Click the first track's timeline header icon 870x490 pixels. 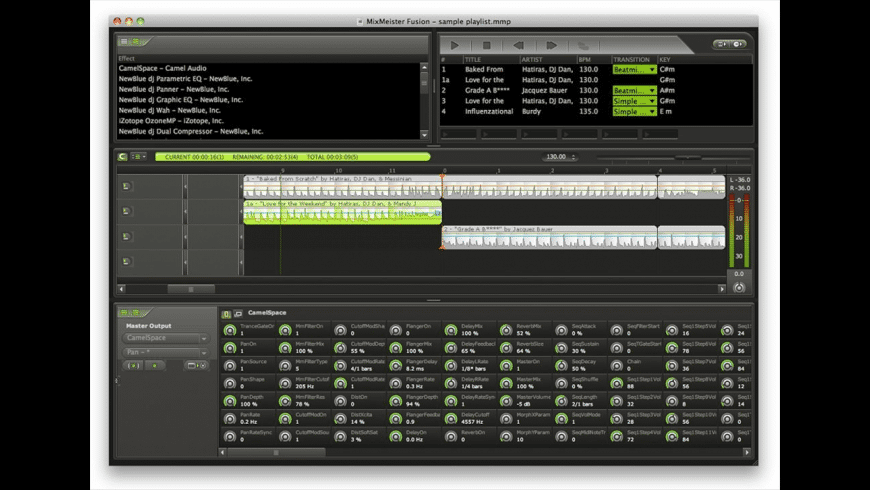coord(127,186)
